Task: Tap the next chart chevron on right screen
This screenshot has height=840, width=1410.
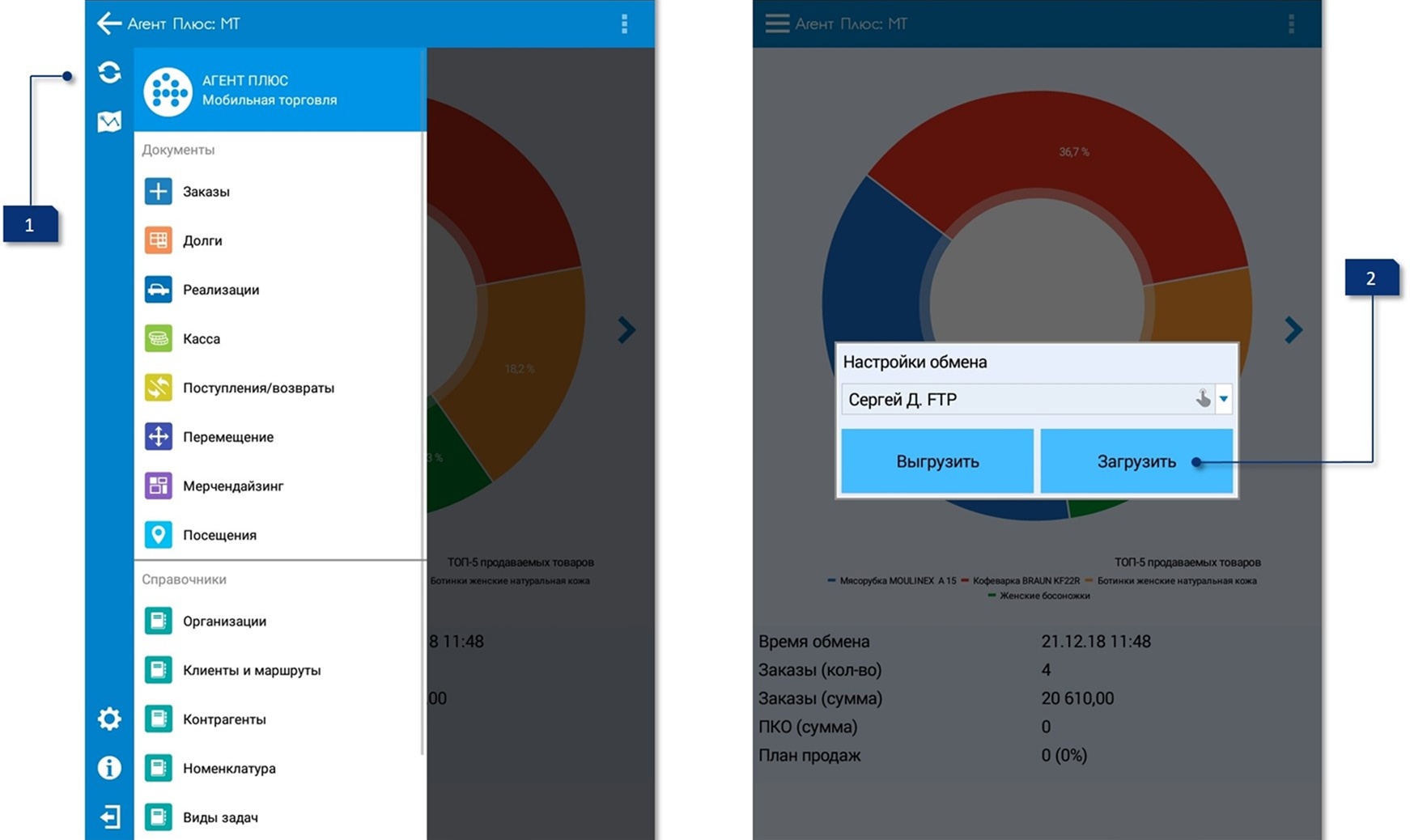Action: 1293,329
